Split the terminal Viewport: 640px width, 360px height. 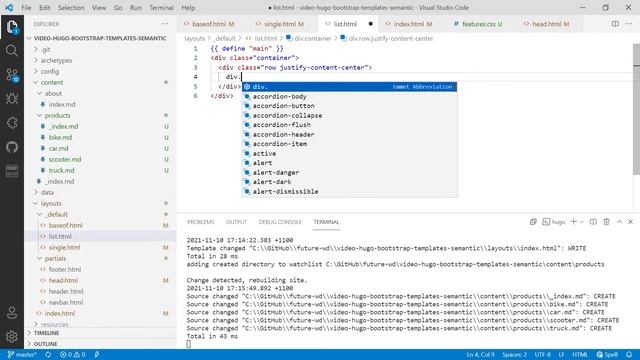(x=593, y=222)
